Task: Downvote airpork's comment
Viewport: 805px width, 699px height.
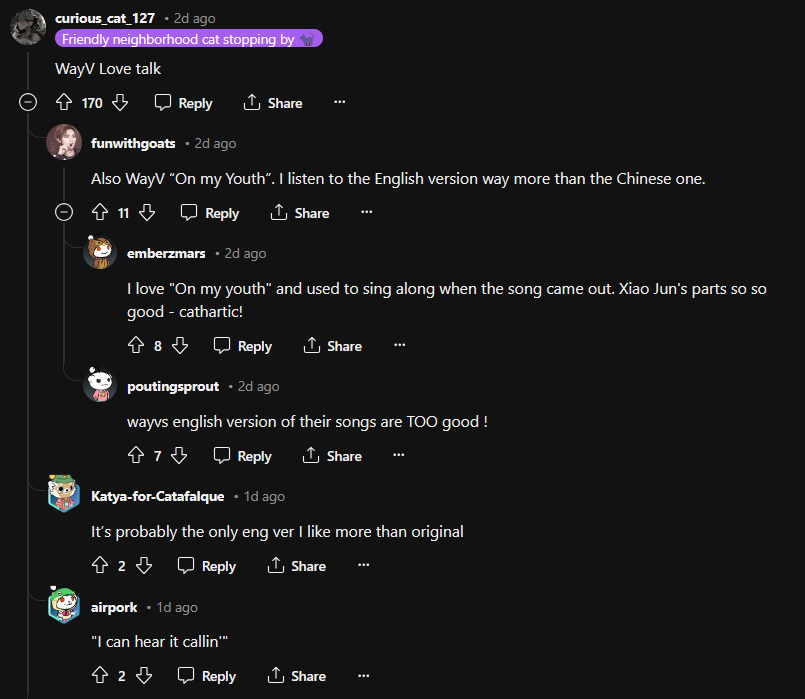Action: point(144,676)
